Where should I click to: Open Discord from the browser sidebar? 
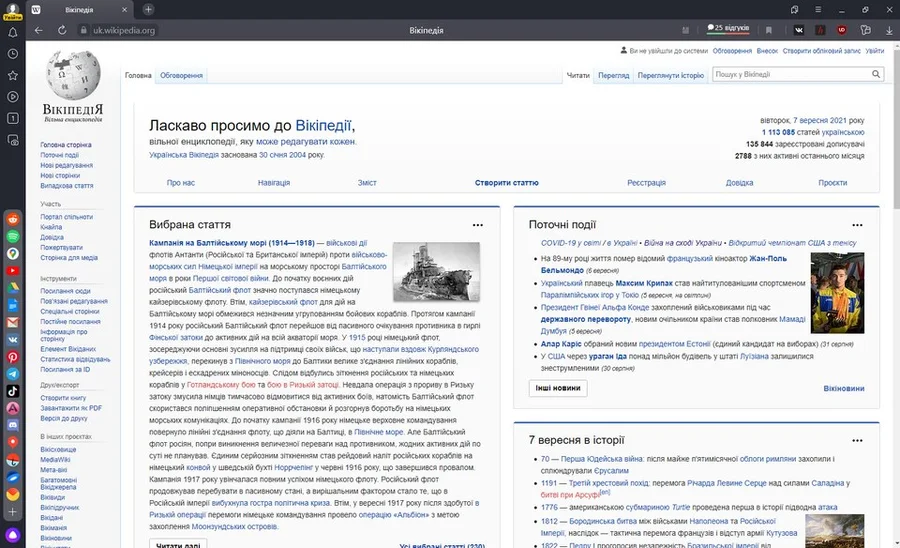13,425
